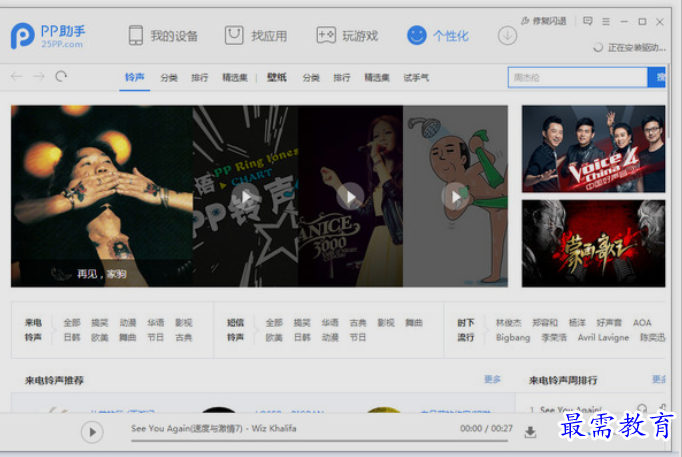Select the 个性化 tab
This screenshot has height=457, width=682.
tap(438, 36)
